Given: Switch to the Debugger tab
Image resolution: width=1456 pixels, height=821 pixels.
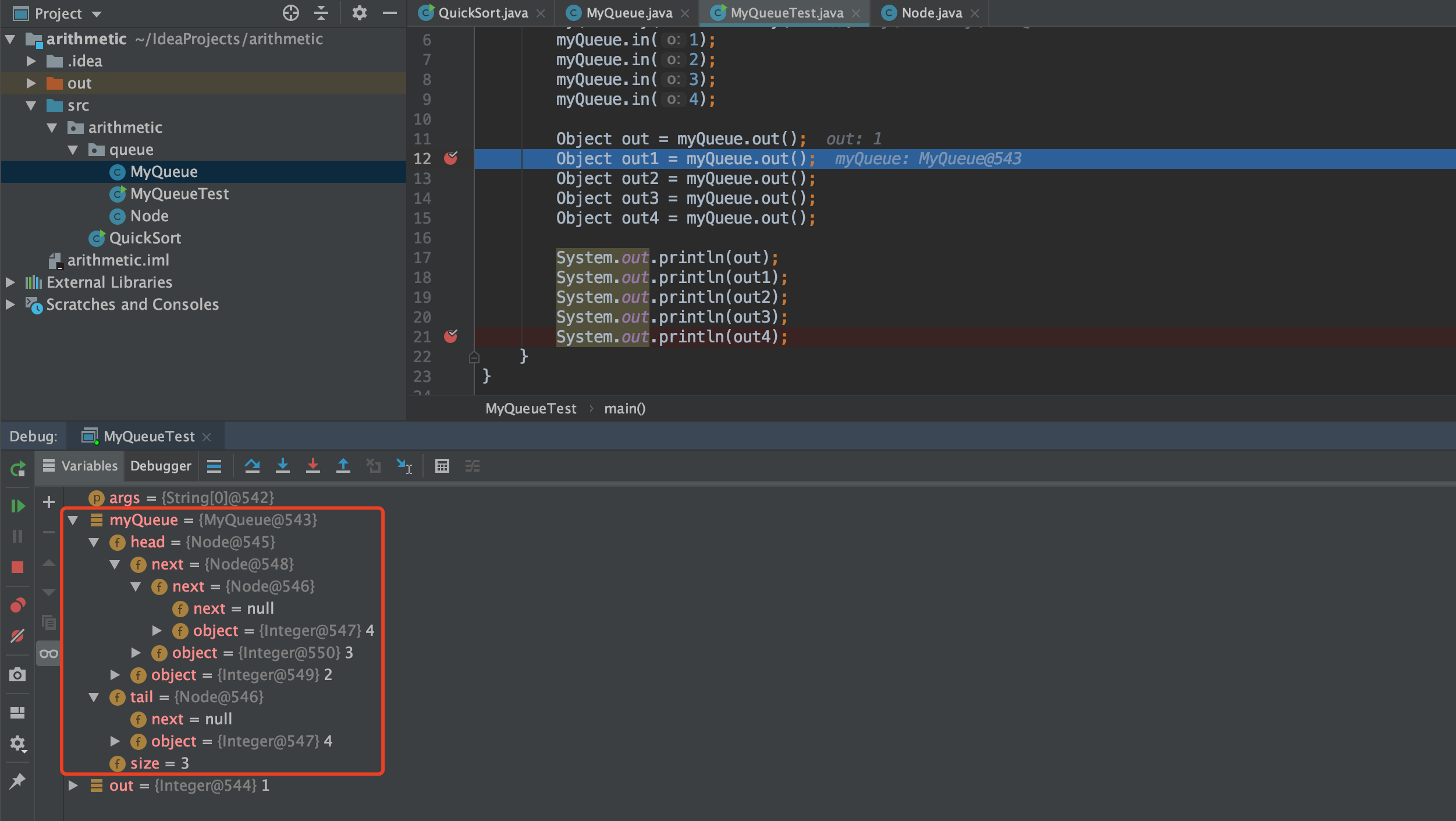Looking at the screenshot, I should pyautogui.click(x=161, y=466).
